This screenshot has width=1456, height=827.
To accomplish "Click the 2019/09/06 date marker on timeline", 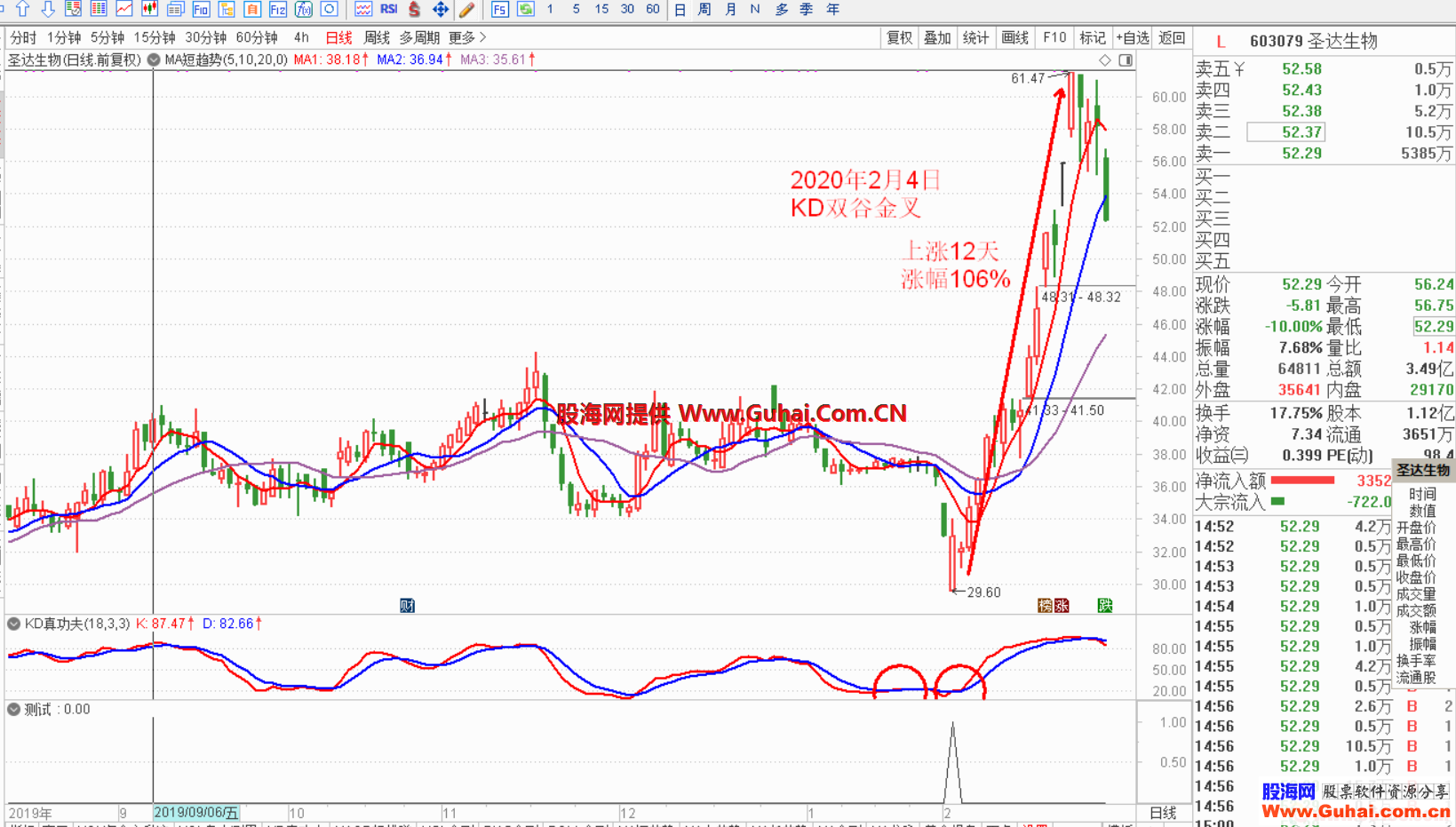I will [x=196, y=813].
